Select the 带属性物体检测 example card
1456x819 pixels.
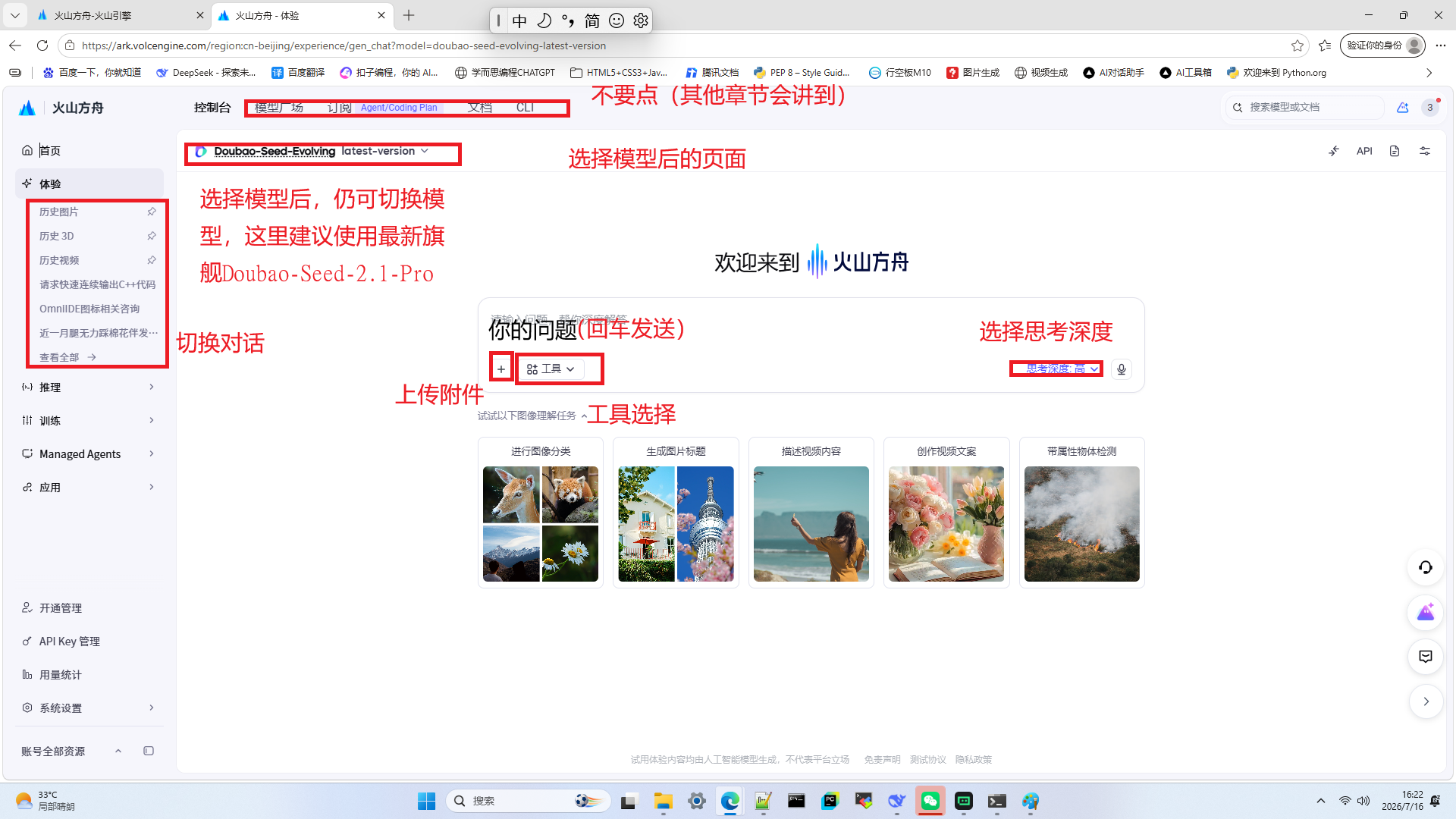pyautogui.click(x=1082, y=513)
